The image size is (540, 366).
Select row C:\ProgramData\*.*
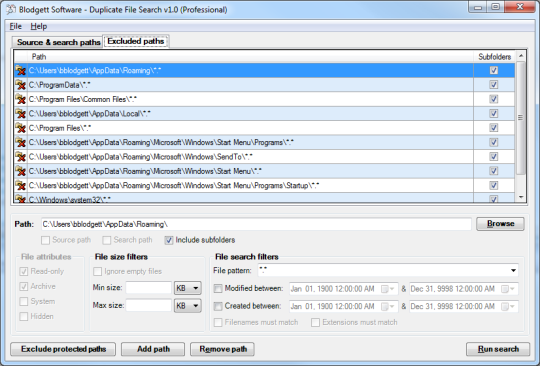pyautogui.click(x=264, y=85)
